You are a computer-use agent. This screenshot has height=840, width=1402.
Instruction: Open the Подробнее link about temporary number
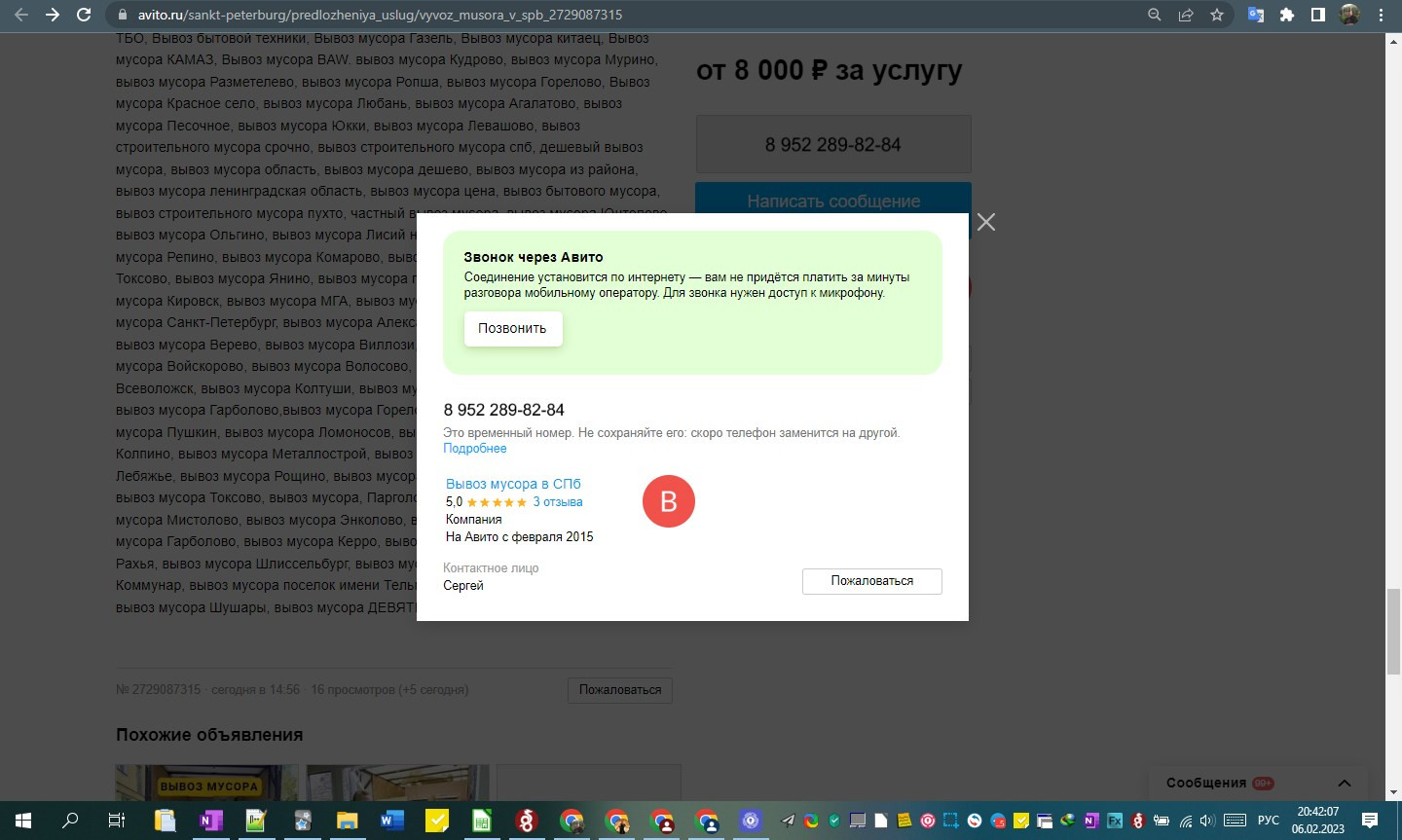[475, 449]
